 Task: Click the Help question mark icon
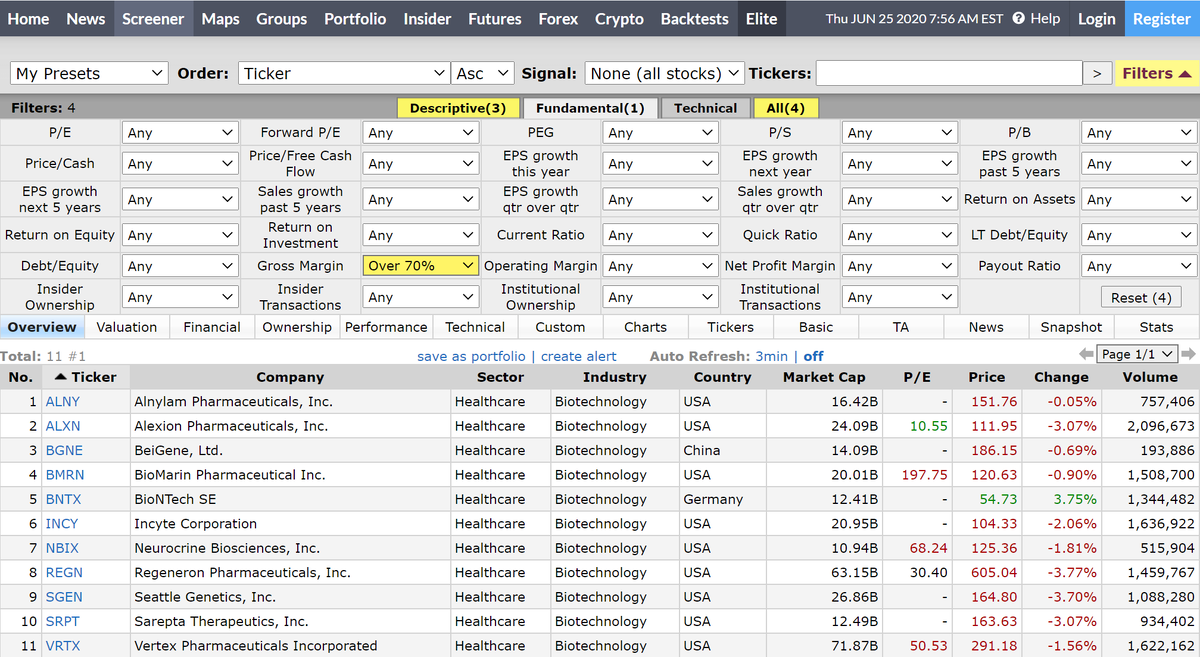[1018, 19]
